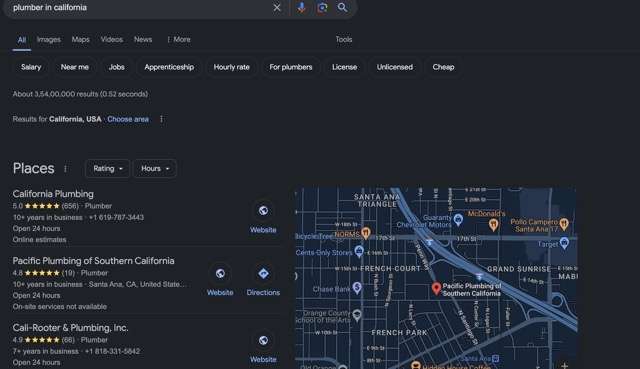Switch to the Maps tab

coord(80,40)
